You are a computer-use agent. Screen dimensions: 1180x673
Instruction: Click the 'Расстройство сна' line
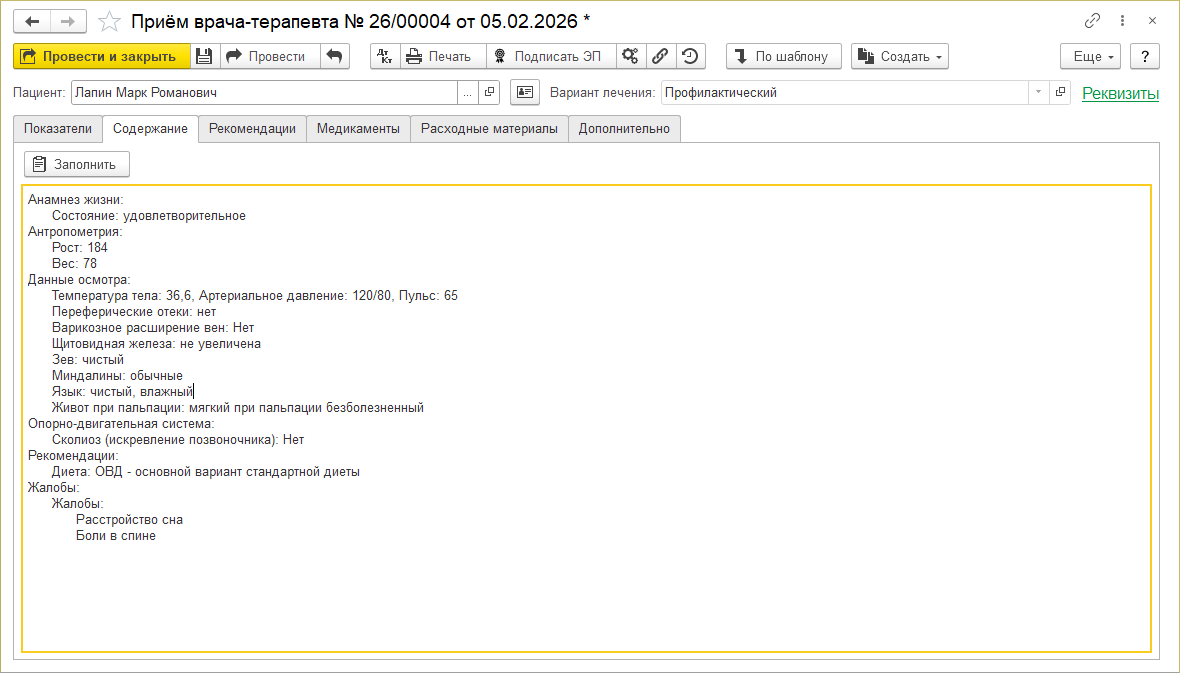point(129,520)
